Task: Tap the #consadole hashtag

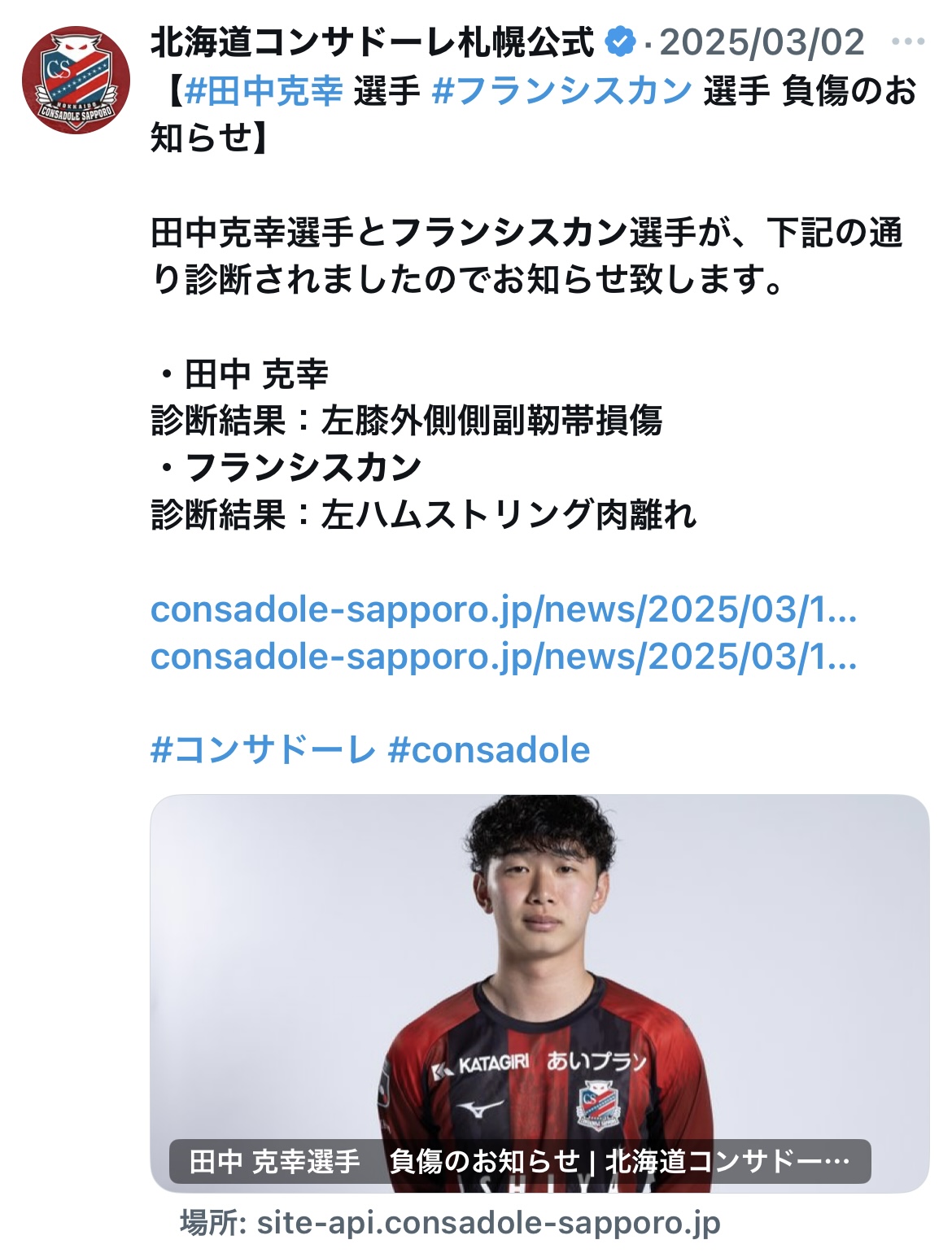Action: pyautogui.click(x=489, y=749)
